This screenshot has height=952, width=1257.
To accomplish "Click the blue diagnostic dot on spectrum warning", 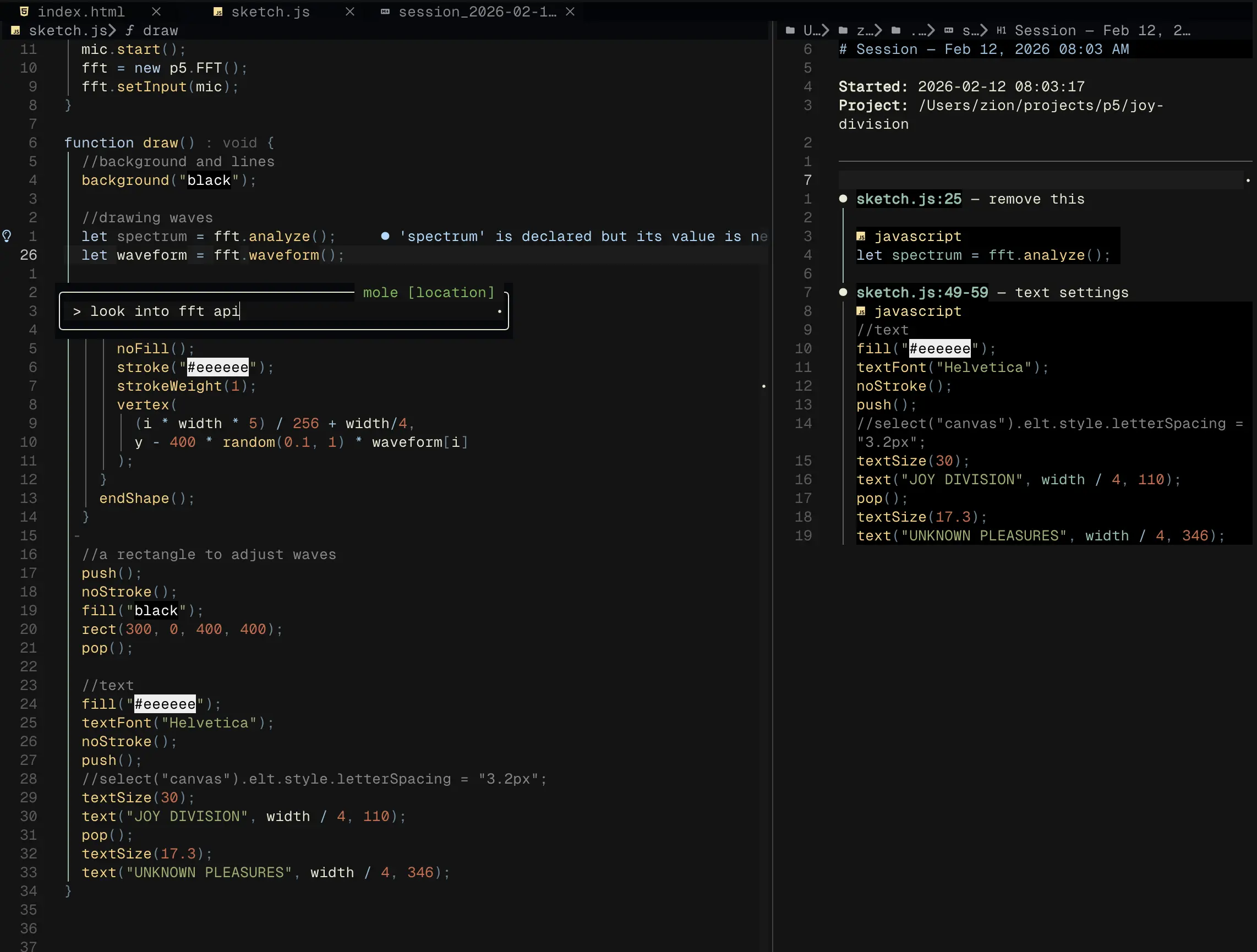I will tap(385, 236).
